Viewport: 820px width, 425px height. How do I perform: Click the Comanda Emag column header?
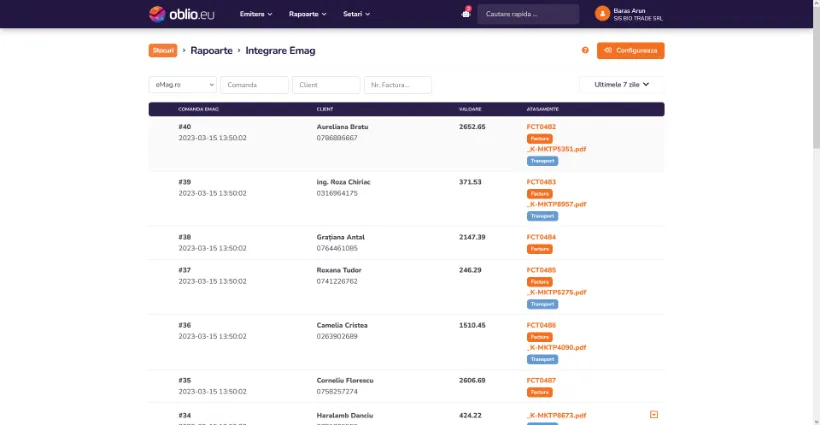point(198,109)
